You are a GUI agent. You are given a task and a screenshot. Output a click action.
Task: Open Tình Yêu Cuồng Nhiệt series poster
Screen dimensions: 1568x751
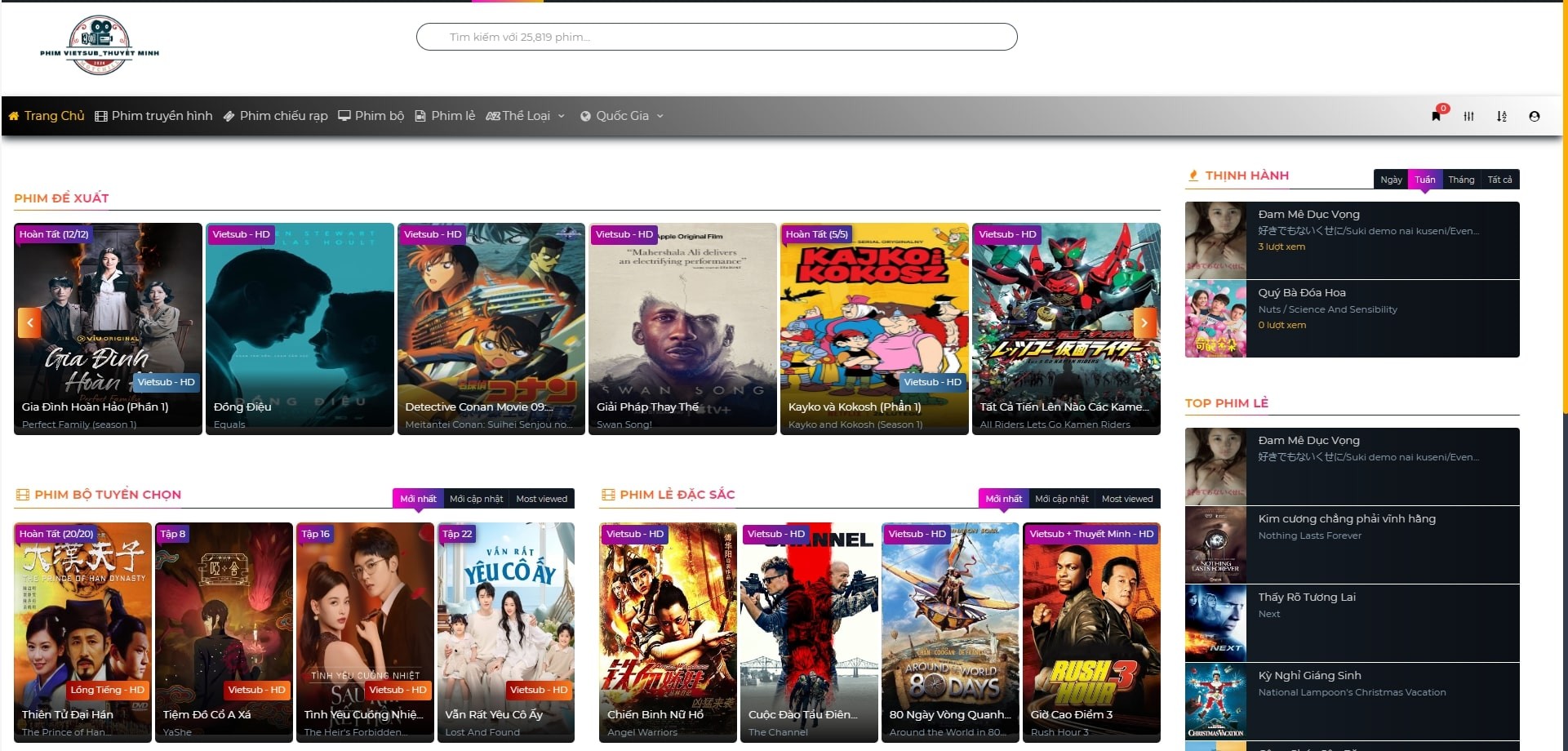point(365,632)
